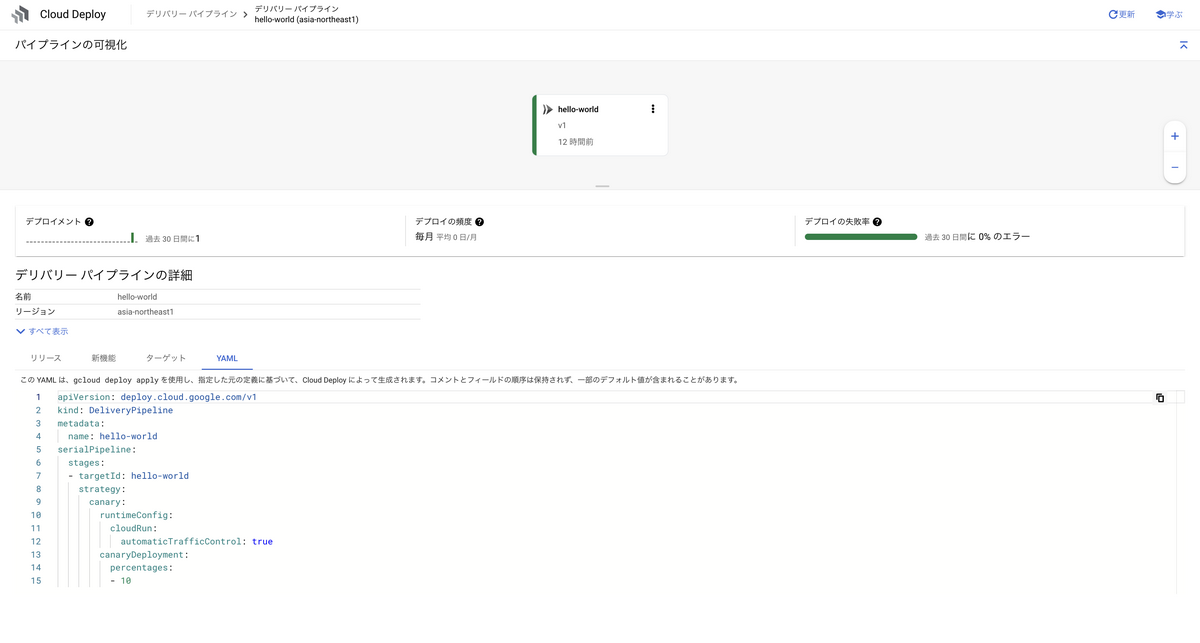This screenshot has height=643, width=1200.
Task: Click the Cloud Deploy title text
Action: [73, 15]
